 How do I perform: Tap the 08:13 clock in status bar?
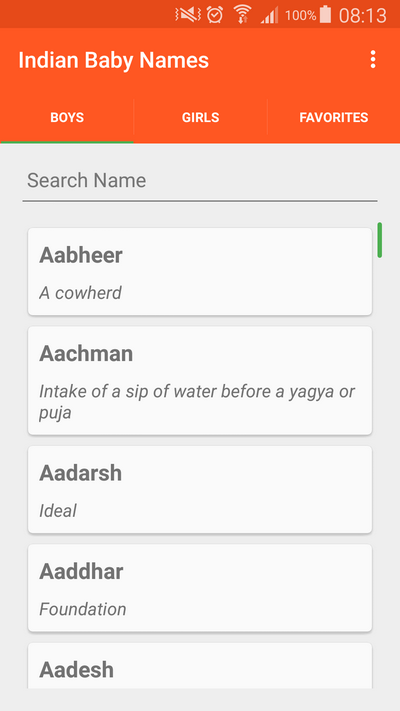point(363,15)
